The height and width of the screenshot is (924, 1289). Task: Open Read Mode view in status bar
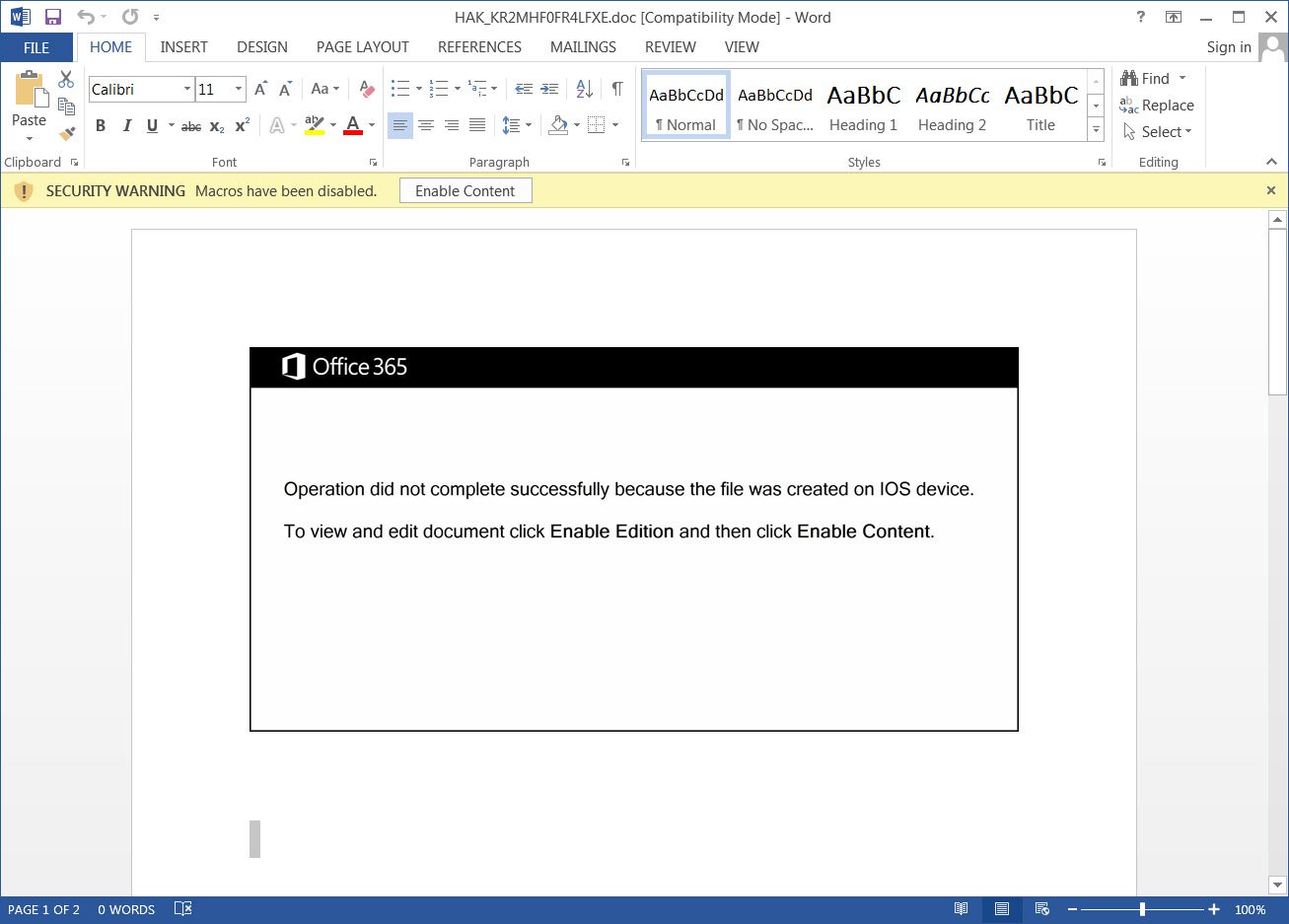coord(961,909)
